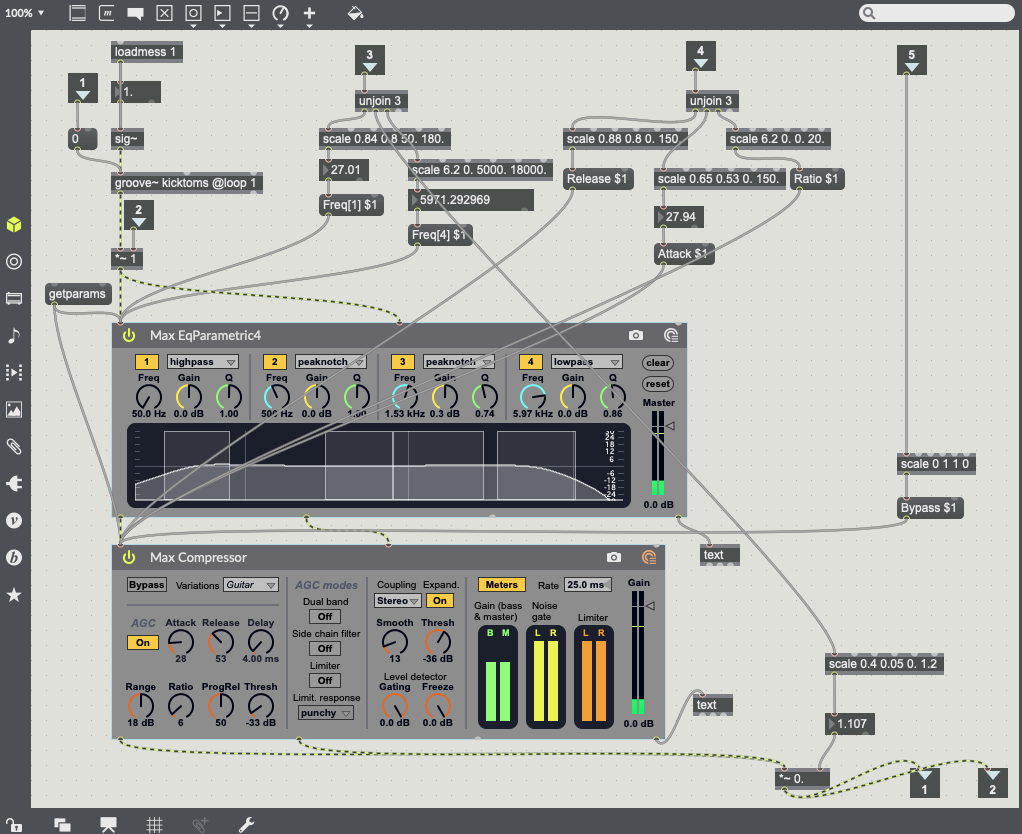1022x834 pixels.
Task: Open the Guitar variations dropdown
Action: click(x=251, y=585)
